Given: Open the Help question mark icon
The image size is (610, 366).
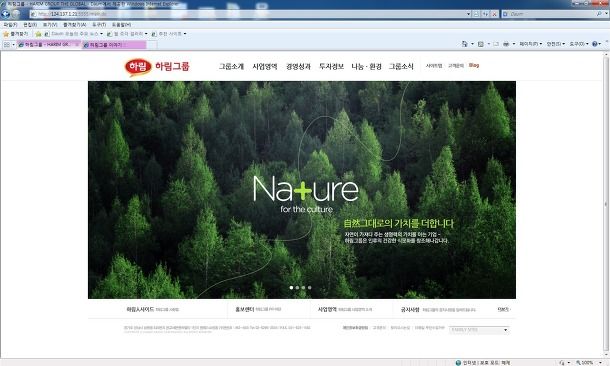Looking at the screenshot, I should [x=594, y=44].
